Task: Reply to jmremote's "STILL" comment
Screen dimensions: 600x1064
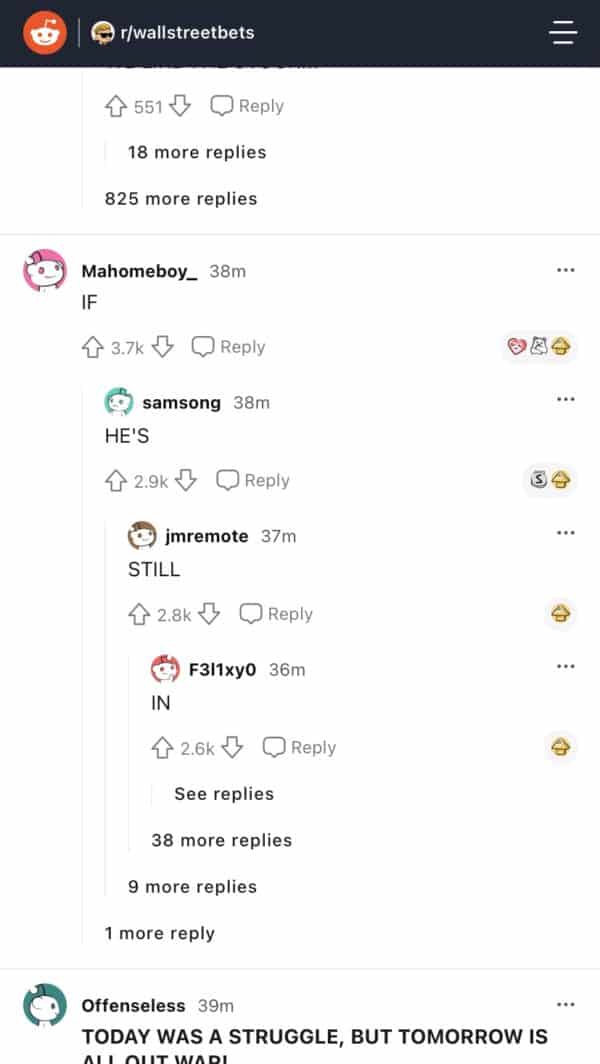Action: (277, 614)
